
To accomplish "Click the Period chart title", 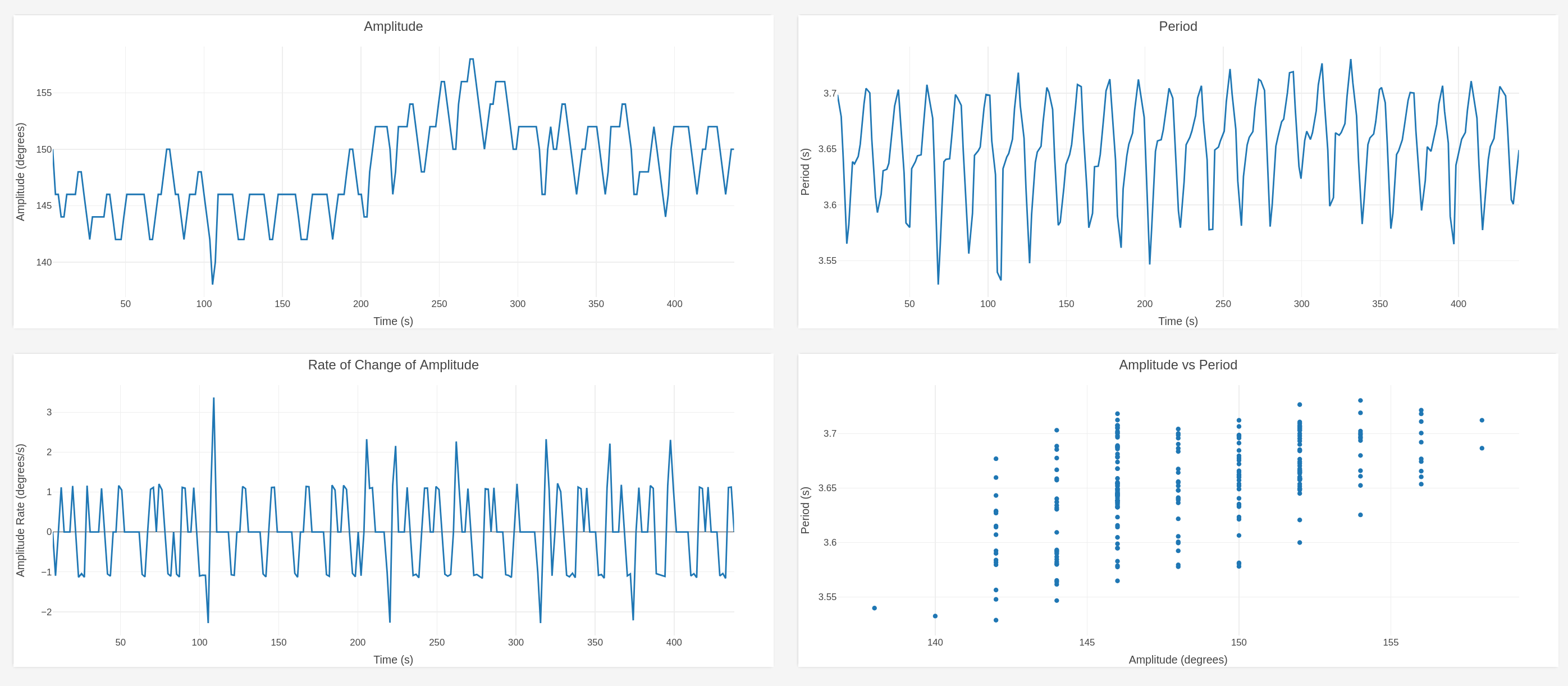I will click(1177, 26).
